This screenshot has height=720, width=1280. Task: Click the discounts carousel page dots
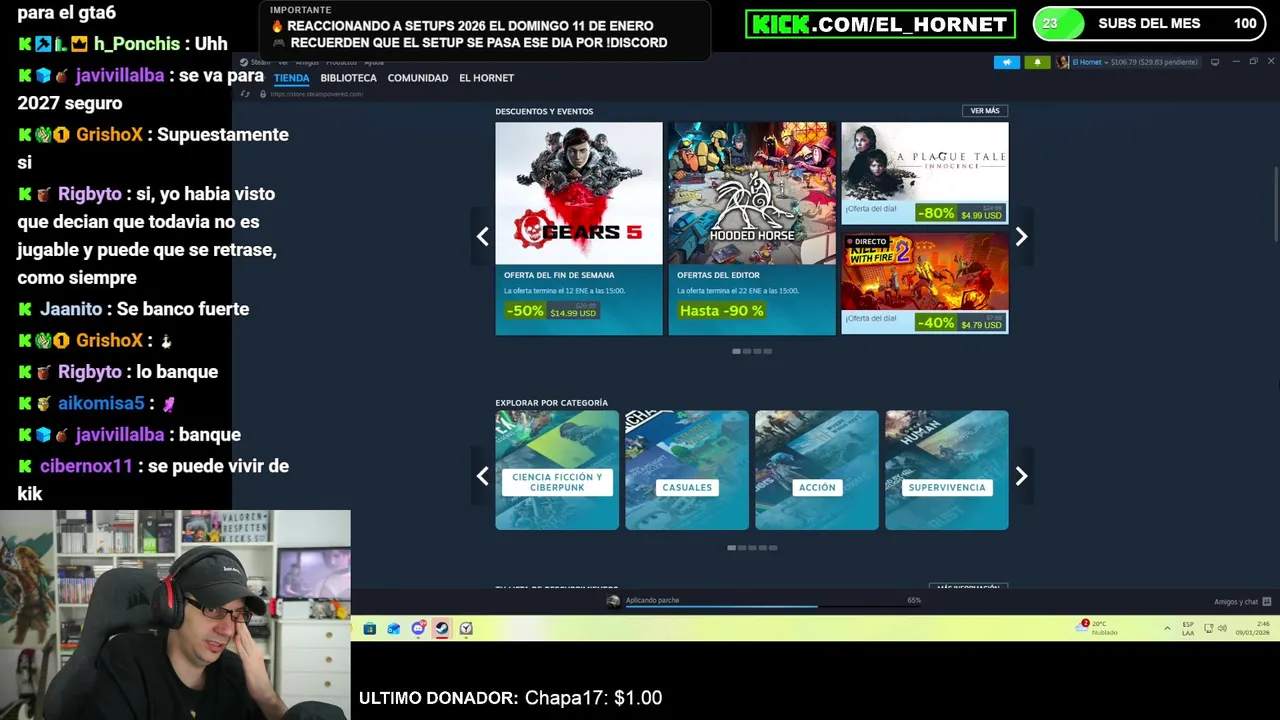752,351
